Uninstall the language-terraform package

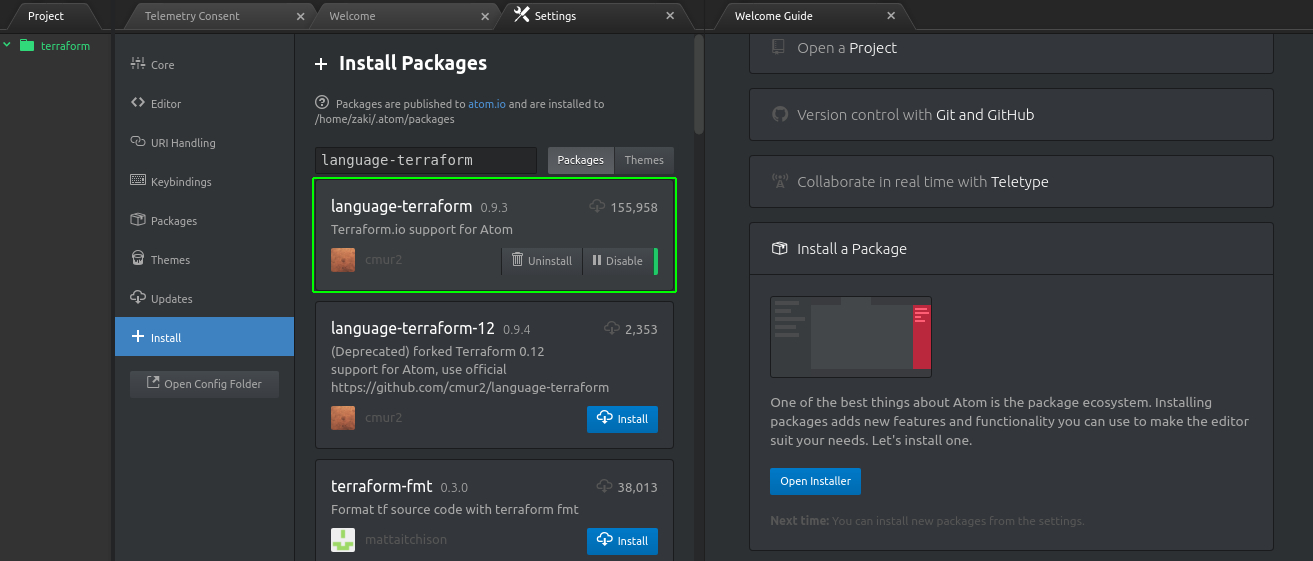(x=542, y=260)
